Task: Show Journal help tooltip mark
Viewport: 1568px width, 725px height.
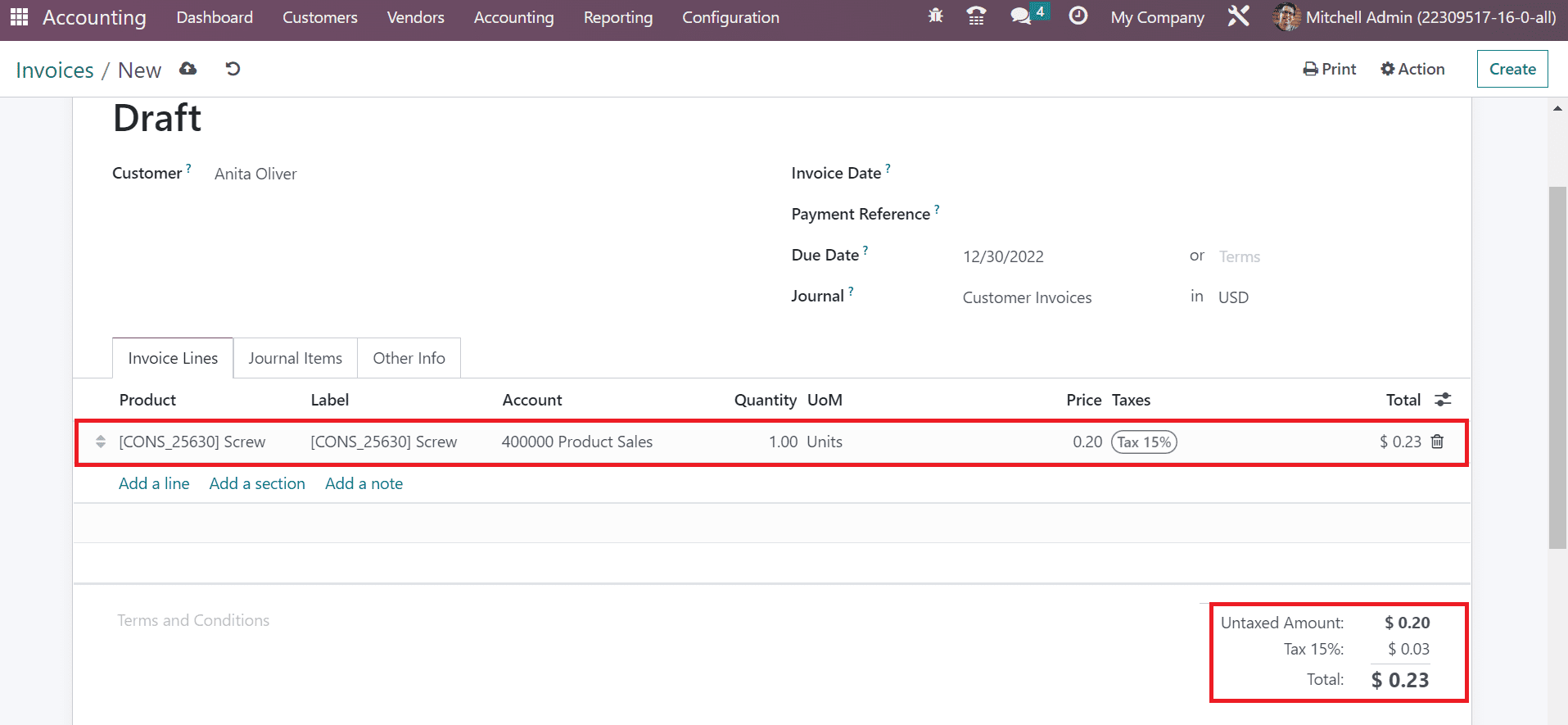Action: click(x=851, y=291)
